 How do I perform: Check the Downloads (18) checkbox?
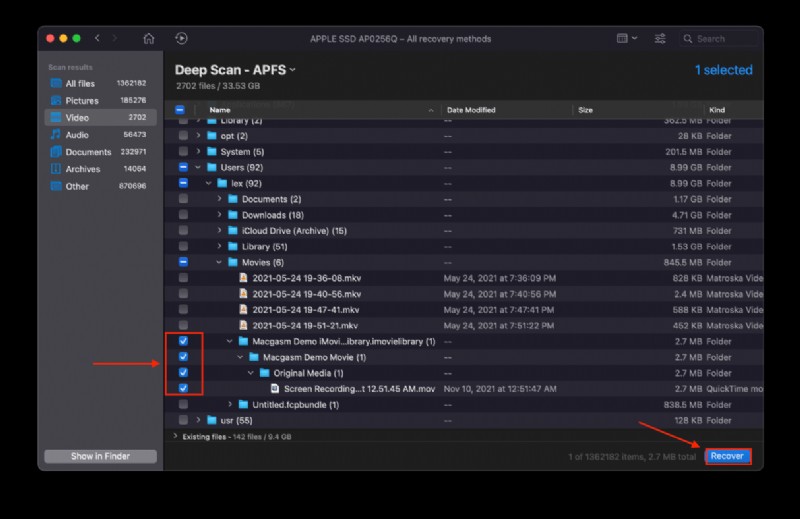tap(183, 215)
